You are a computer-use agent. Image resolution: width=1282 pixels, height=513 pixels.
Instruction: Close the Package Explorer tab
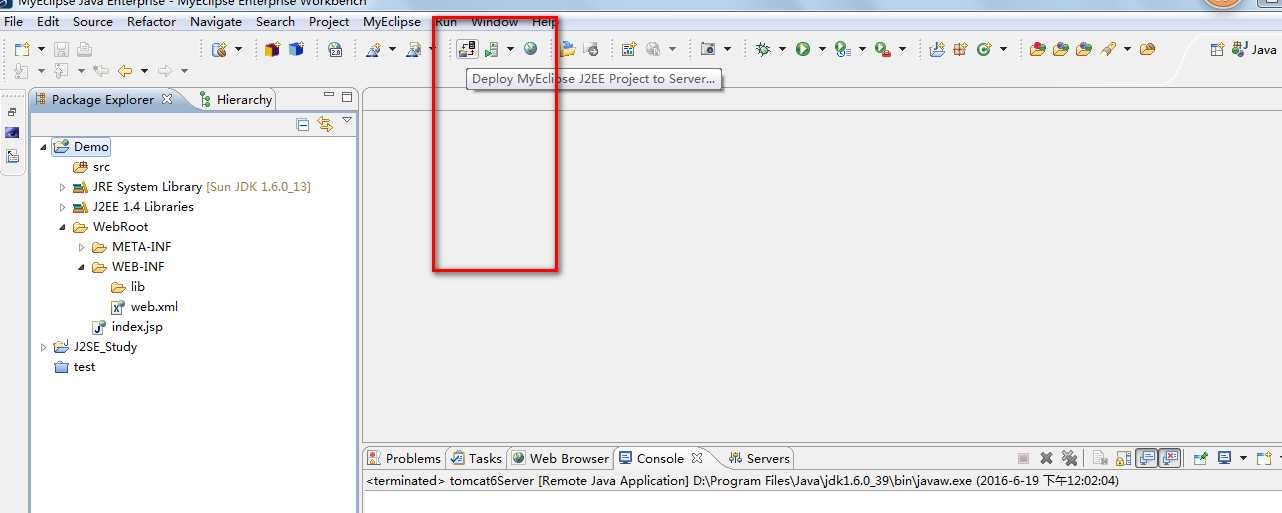coord(167,99)
